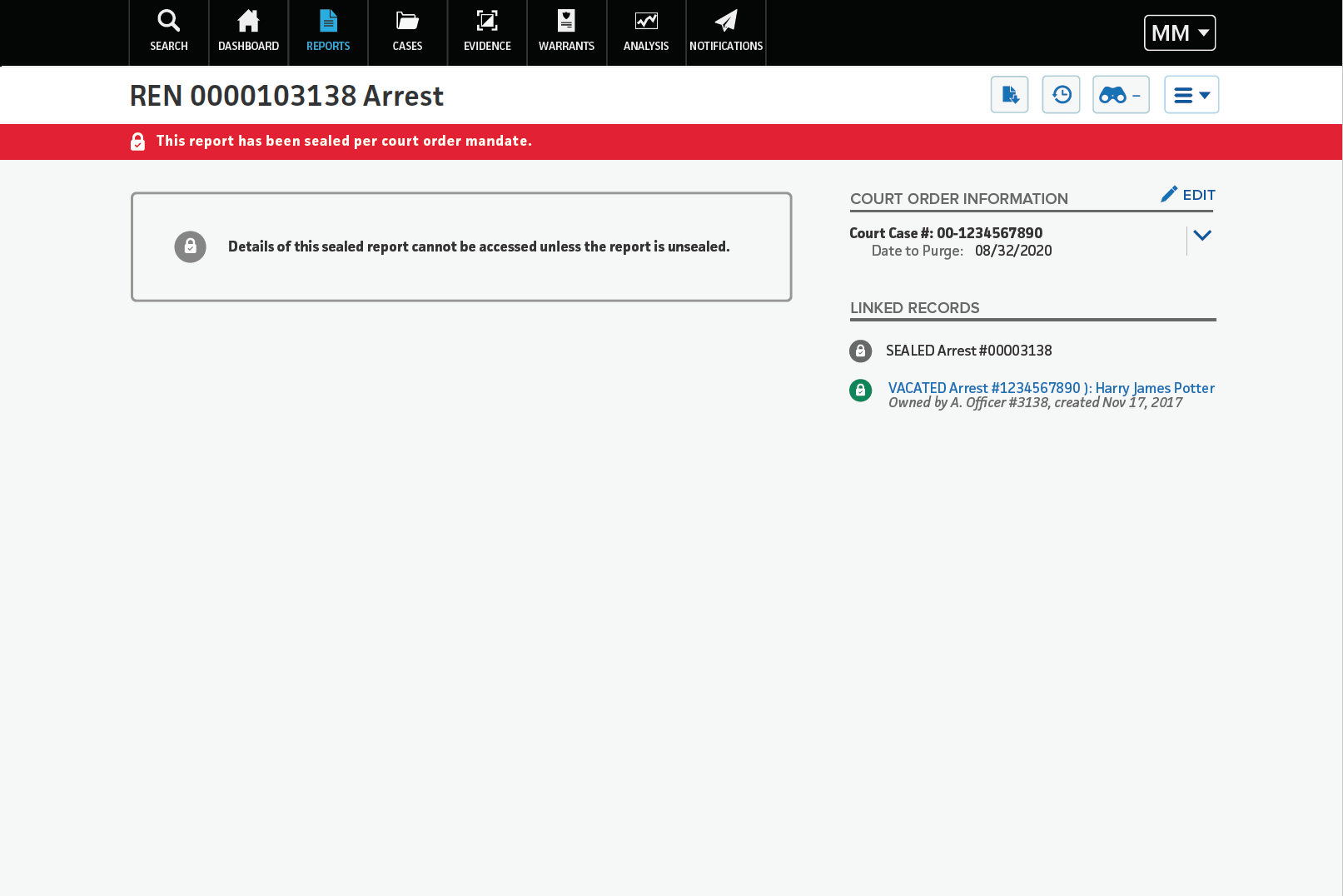
Task: Click the export report document icon
Action: 1009,95
